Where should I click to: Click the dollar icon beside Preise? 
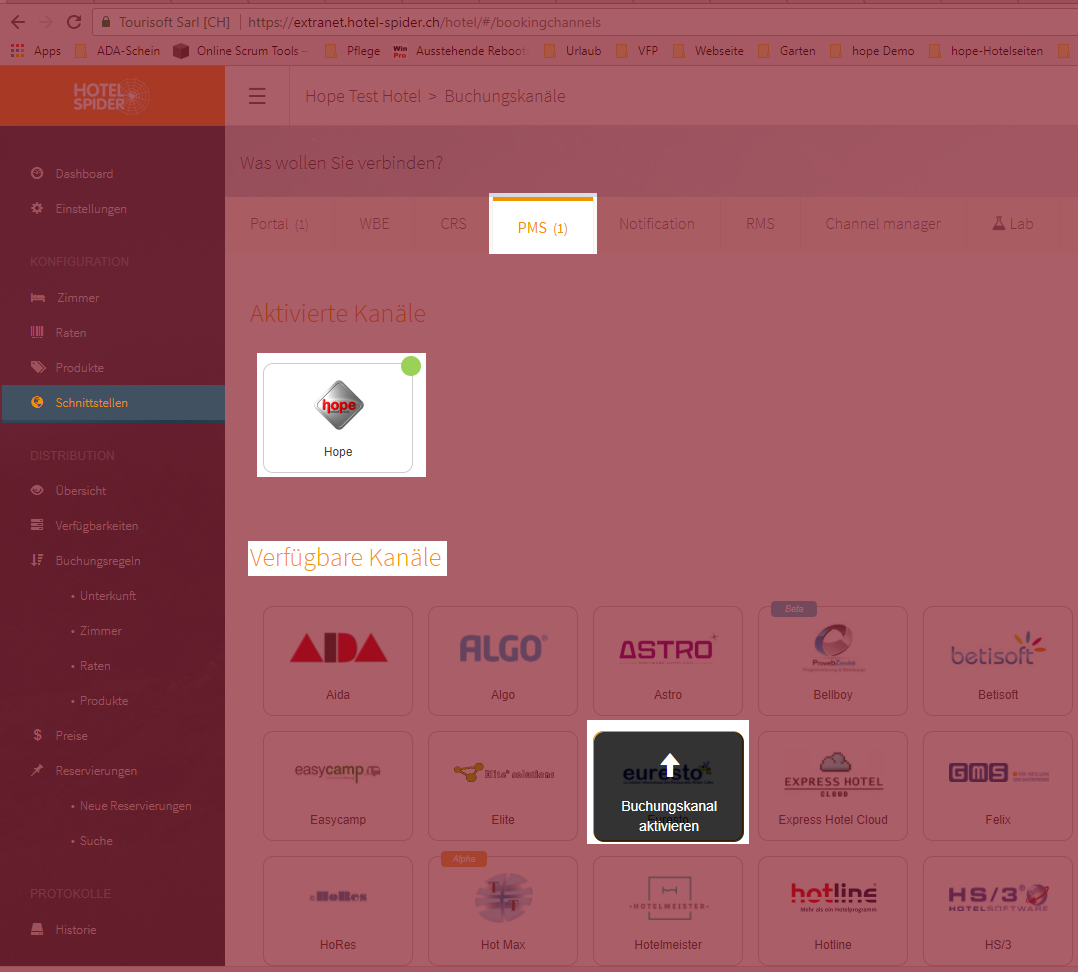tap(37, 736)
